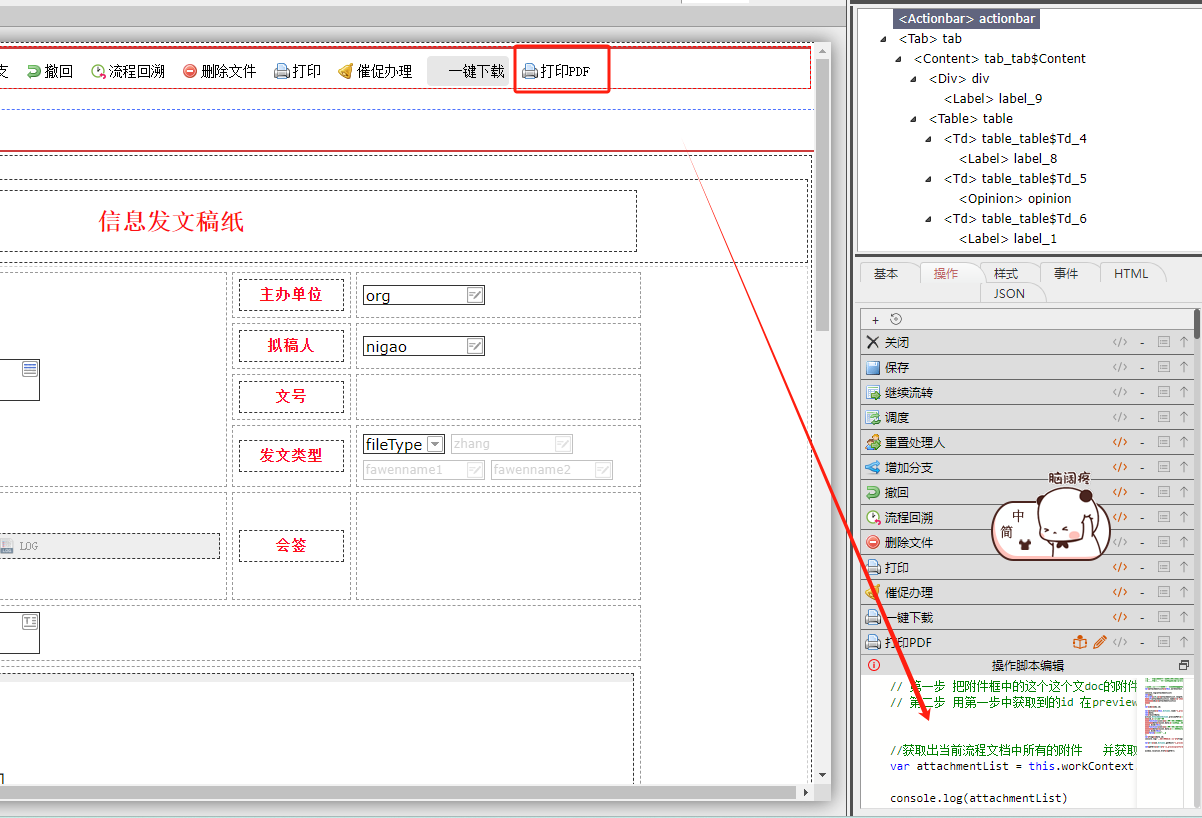
Task: Remove the 打印PDF operation with minus
Action: tap(1142, 642)
